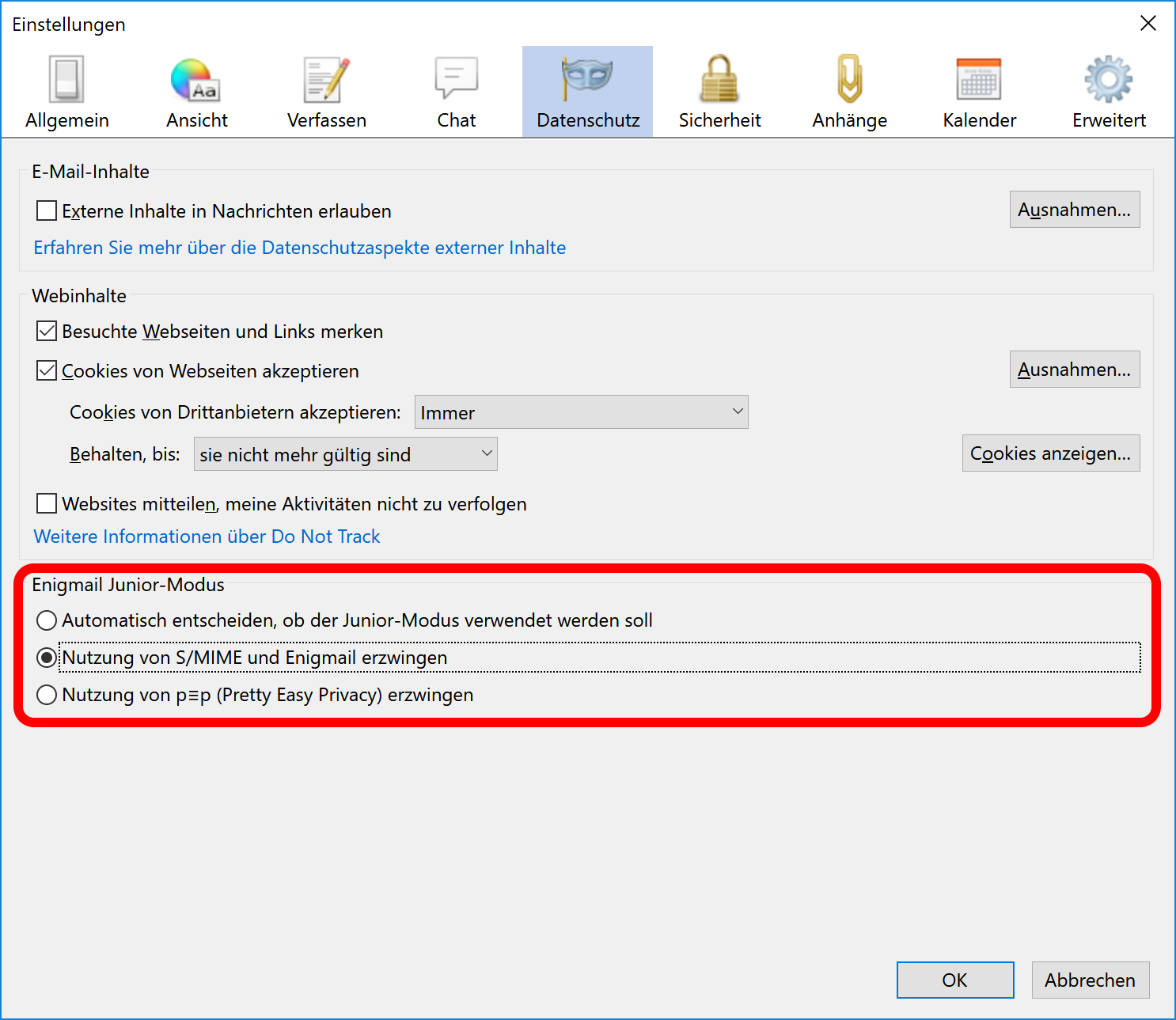This screenshot has height=1020, width=1176.
Task: Click the Cookies anzeigen button
Action: (1051, 453)
